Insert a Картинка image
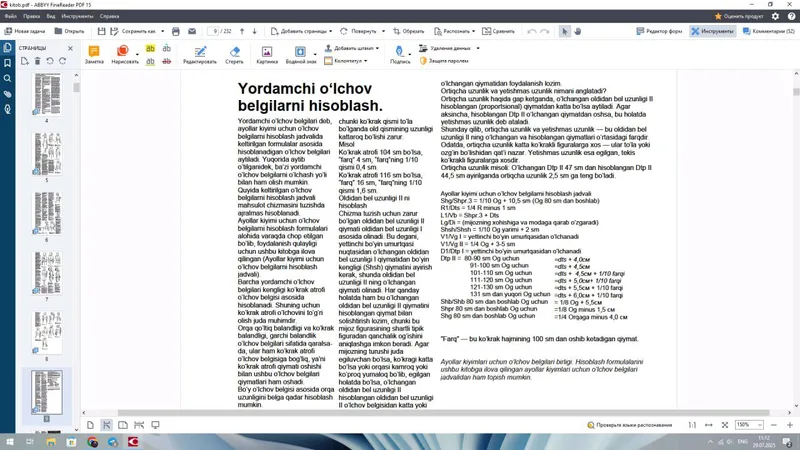Image resolution: width=800 pixels, height=450 pixels. coord(267,55)
